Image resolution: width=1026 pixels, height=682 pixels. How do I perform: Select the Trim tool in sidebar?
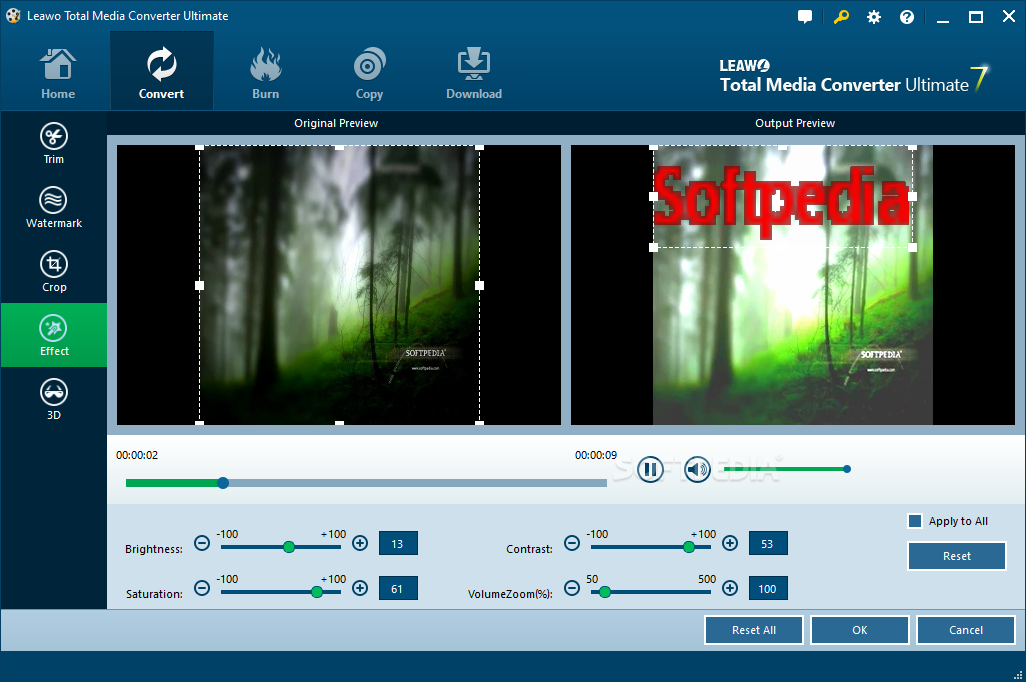[54, 143]
